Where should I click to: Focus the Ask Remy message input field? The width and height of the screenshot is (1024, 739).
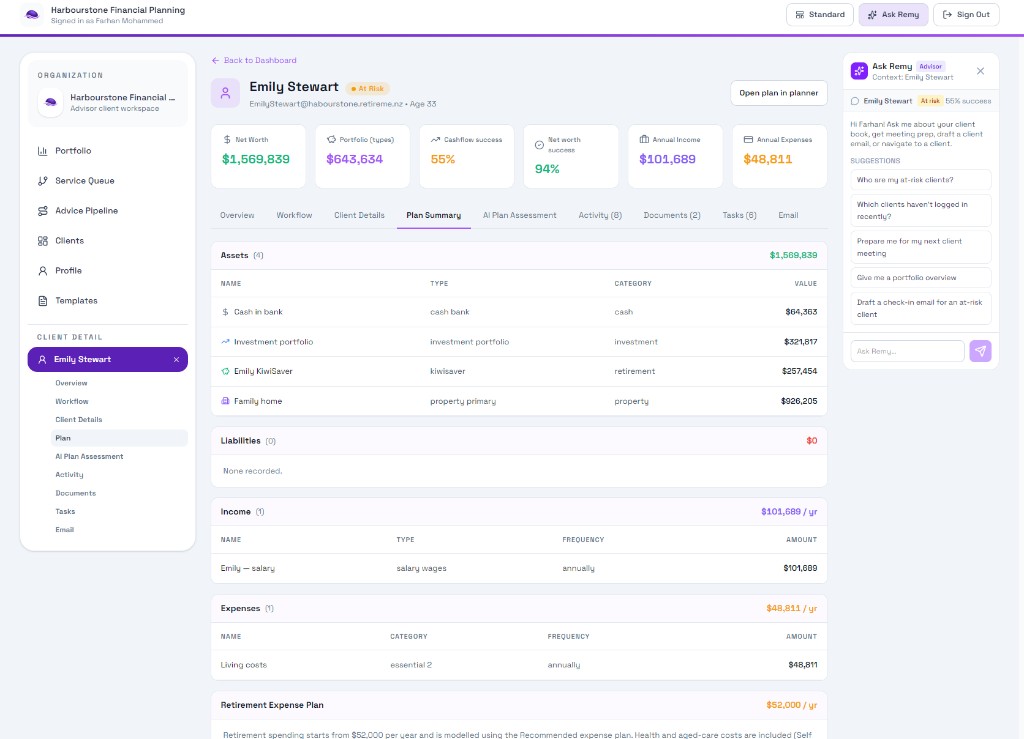907,351
